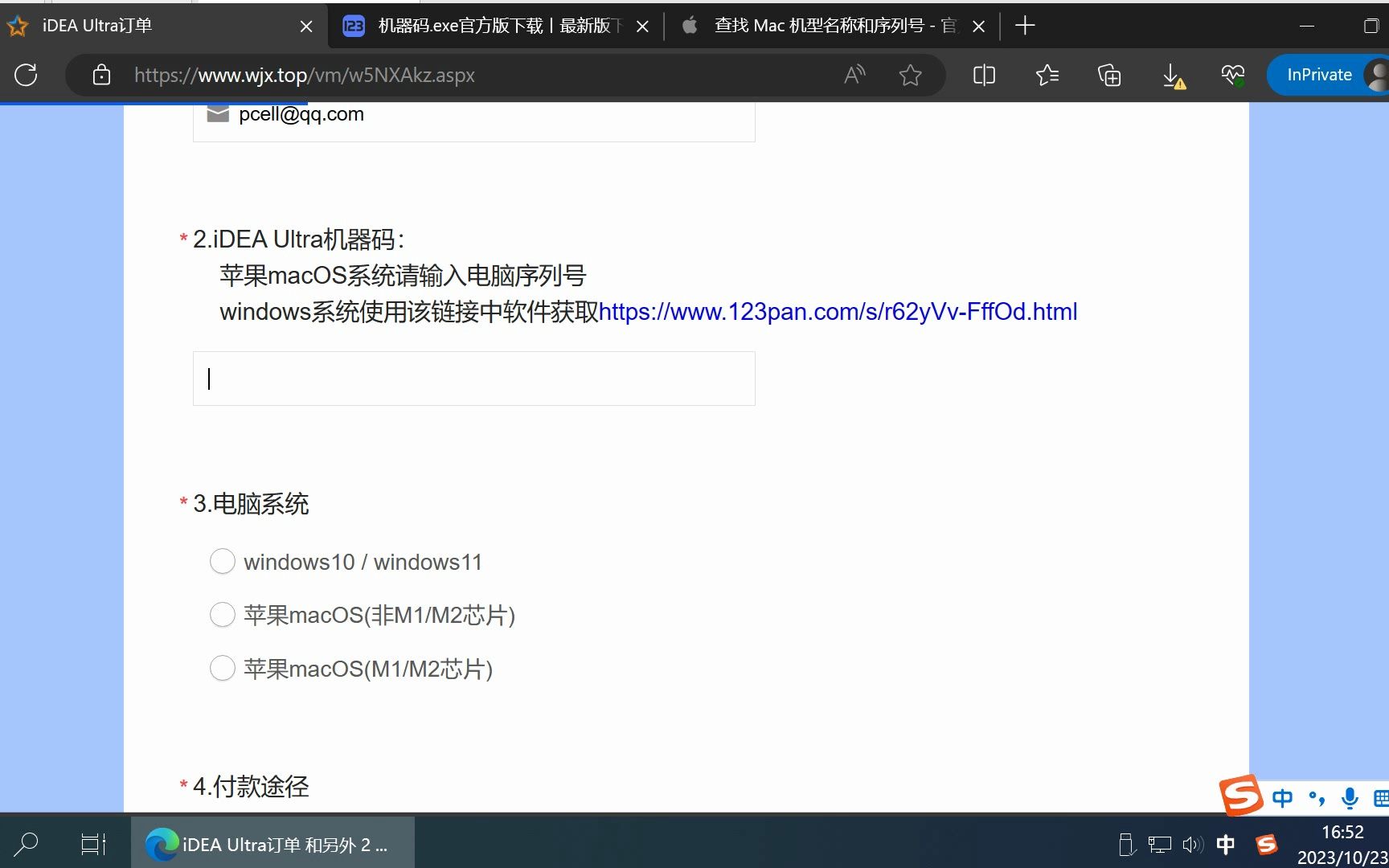Select 苹果macOS(非M1/M2芯片) radio option
Screen dimensions: 1389x868
(x=223, y=615)
